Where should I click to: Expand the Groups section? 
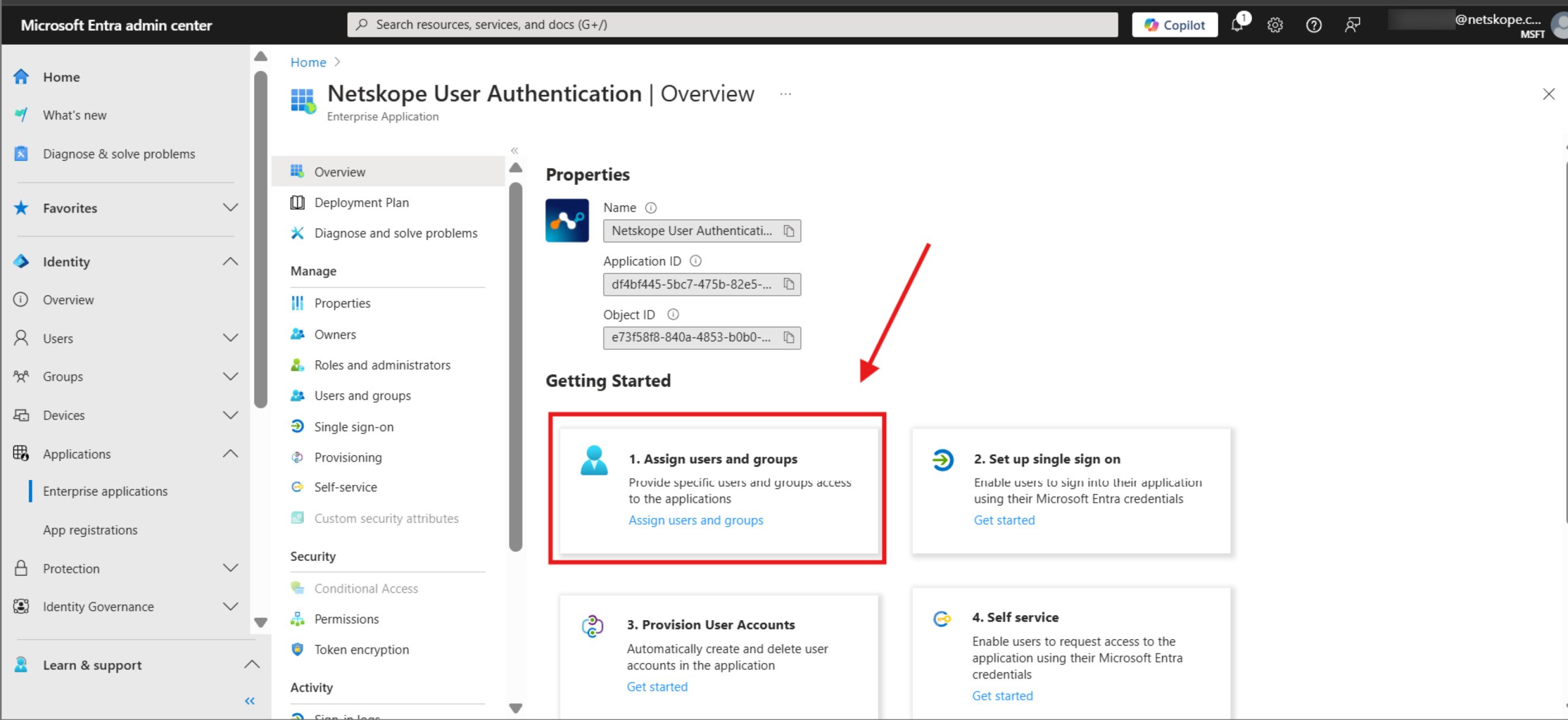[x=230, y=376]
